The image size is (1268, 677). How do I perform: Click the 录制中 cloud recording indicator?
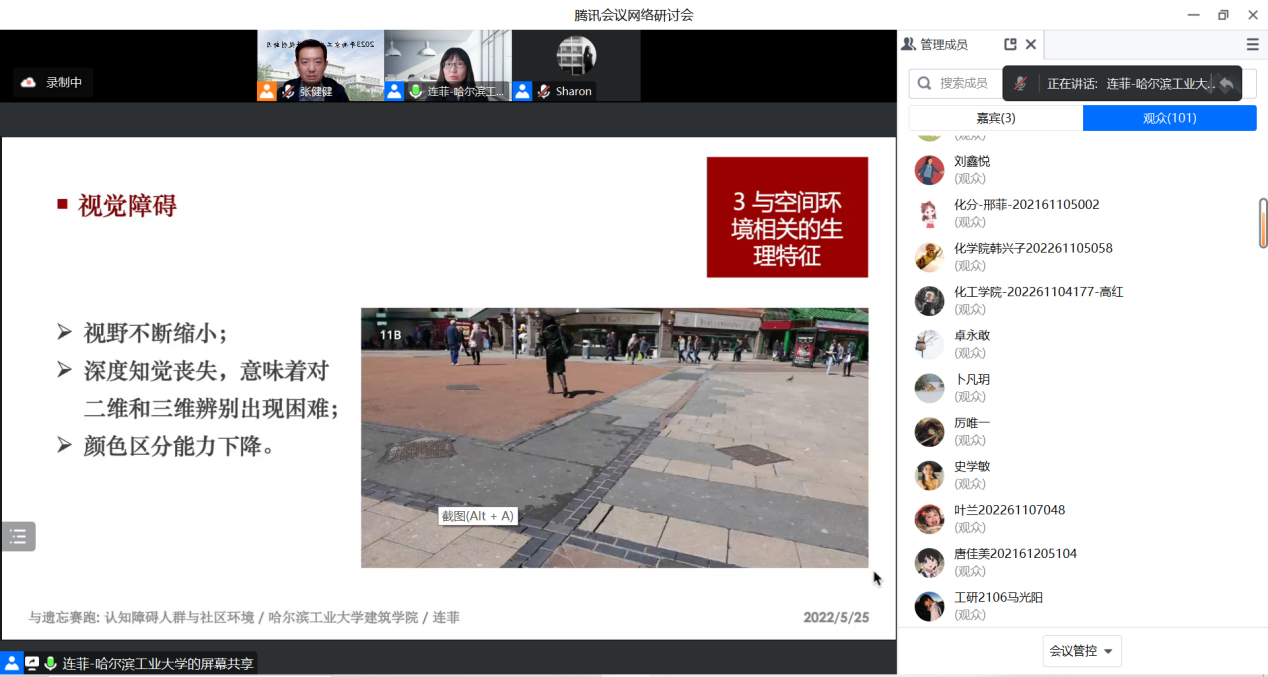point(53,83)
